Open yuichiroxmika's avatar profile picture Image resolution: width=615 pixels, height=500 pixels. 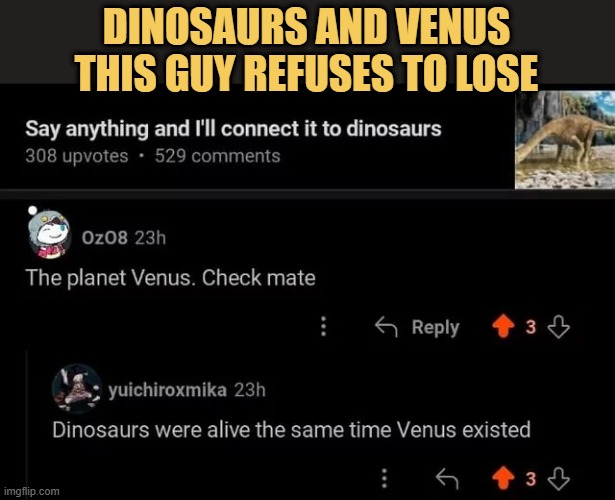(76, 388)
